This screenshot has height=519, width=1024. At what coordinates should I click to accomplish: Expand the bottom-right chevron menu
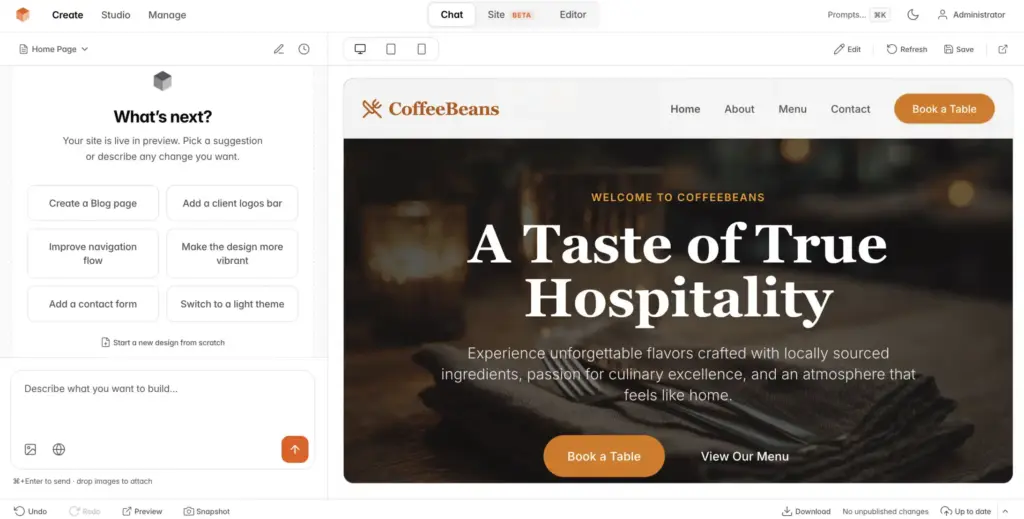coord(1005,511)
